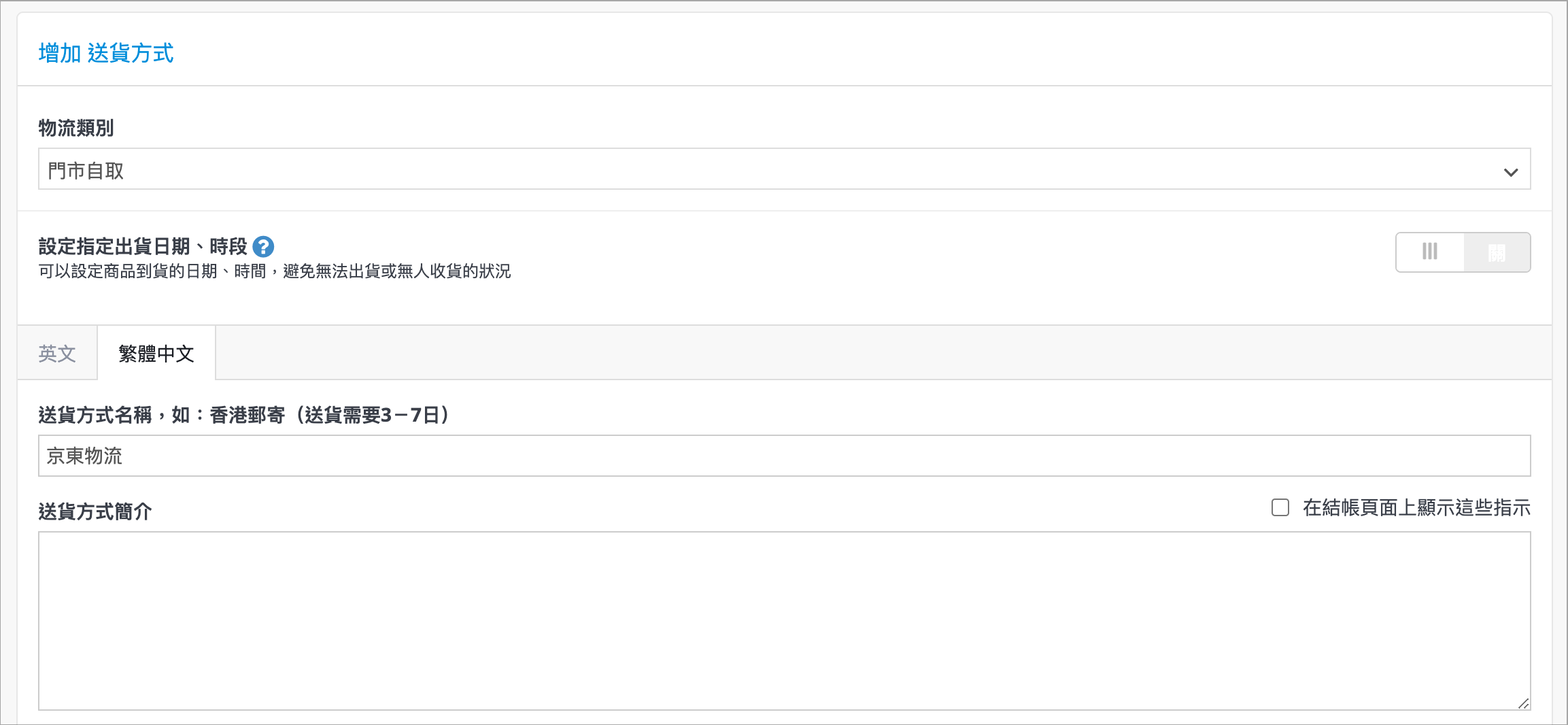
Task: Click the three-bar grip on the switch
Action: pyautogui.click(x=1430, y=252)
